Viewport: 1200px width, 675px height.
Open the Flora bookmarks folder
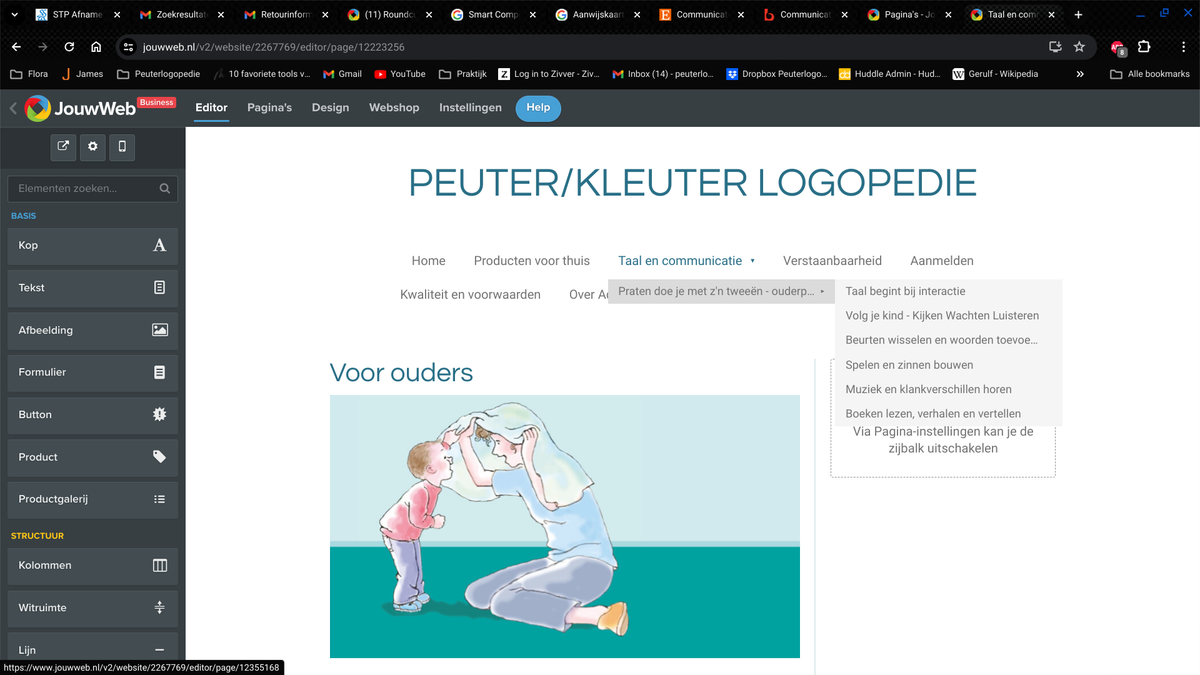(x=29, y=74)
